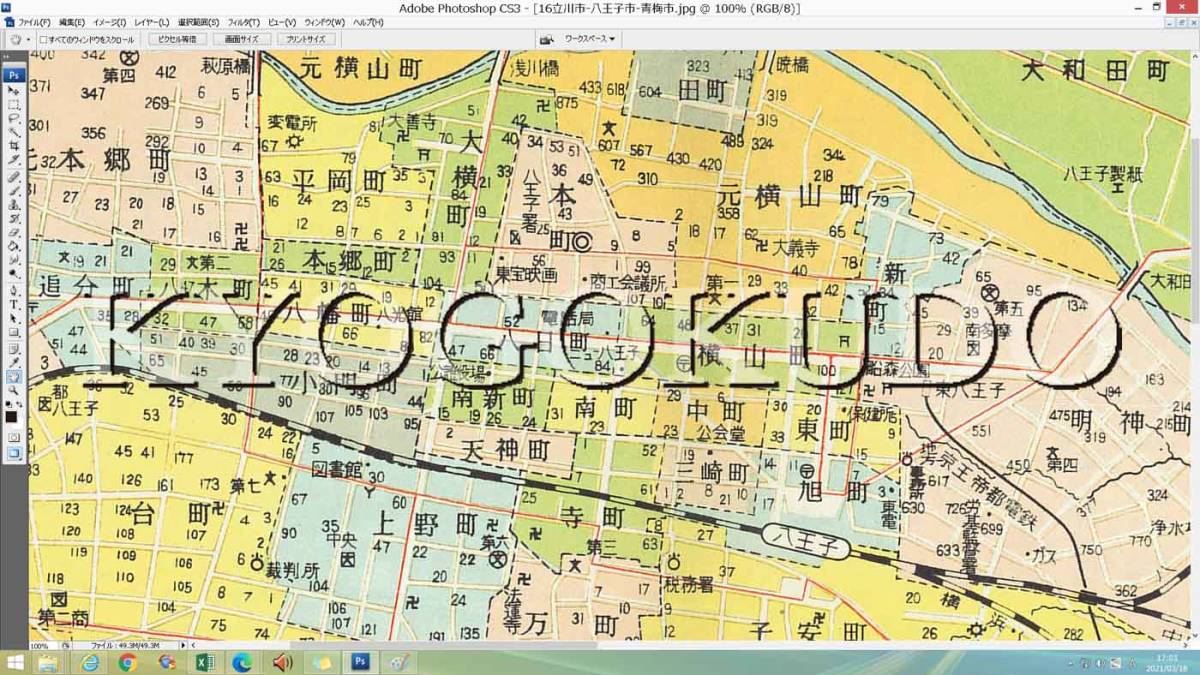Open the 選択範囲(S) menu
The image size is (1200, 675).
click(199, 22)
